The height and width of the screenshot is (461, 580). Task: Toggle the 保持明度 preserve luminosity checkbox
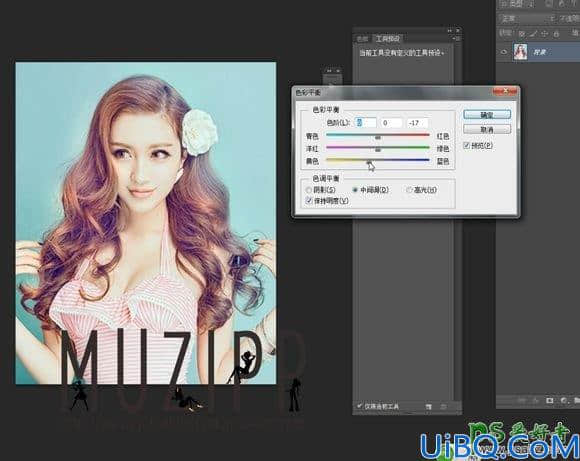pyautogui.click(x=308, y=201)
